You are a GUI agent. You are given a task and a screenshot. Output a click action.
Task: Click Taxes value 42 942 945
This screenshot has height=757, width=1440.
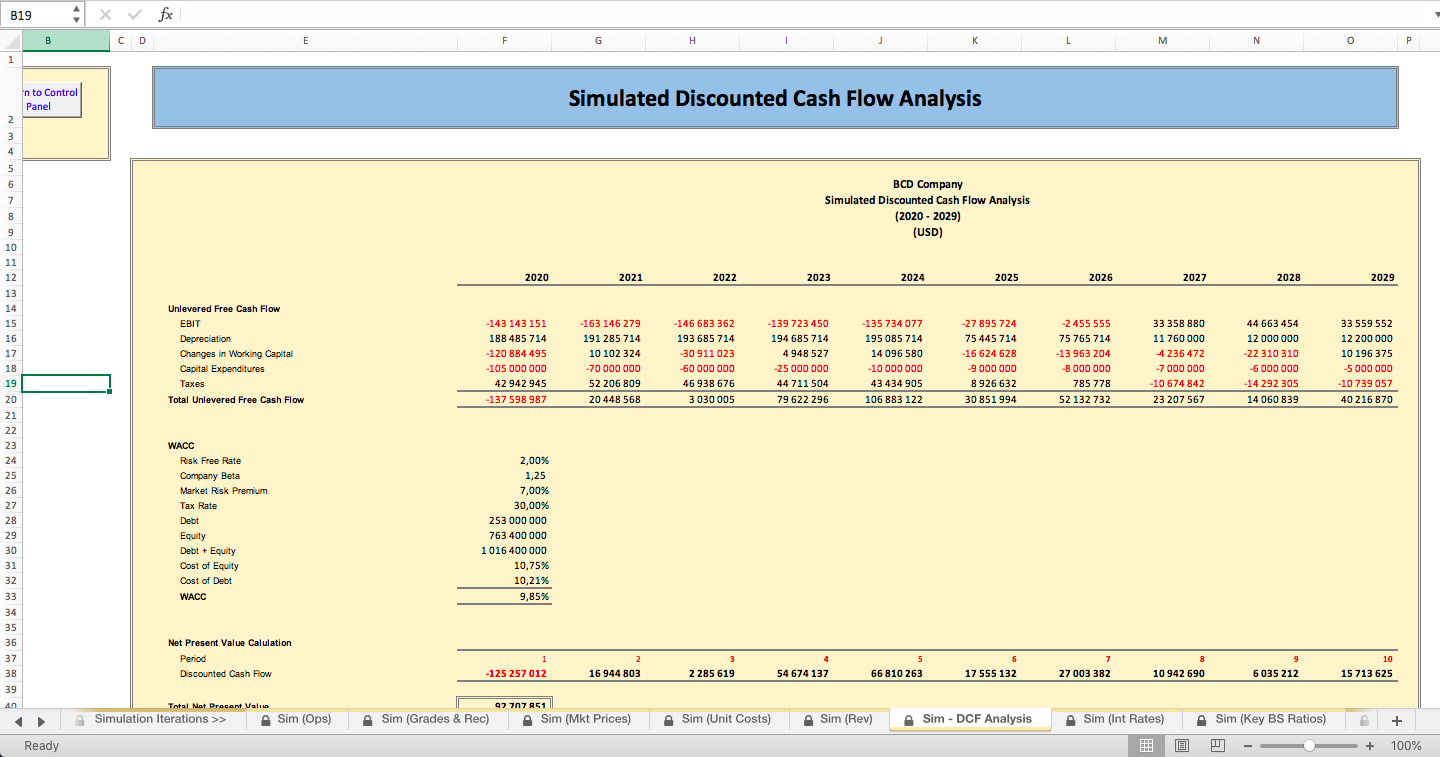tap(520, 384)
